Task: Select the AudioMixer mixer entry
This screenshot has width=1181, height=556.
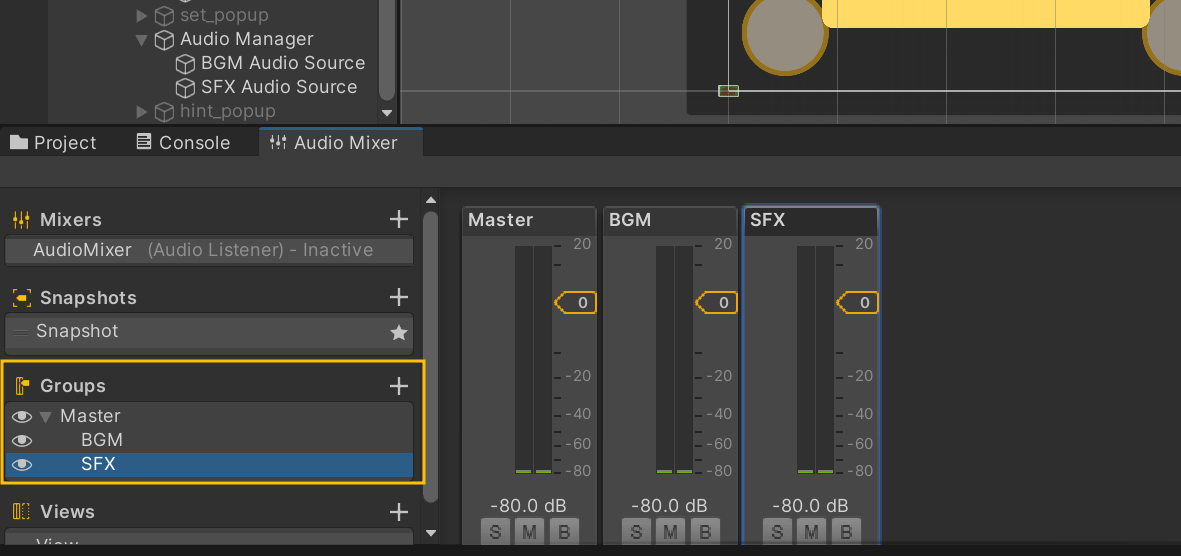Action: click(x=209, y=250)
